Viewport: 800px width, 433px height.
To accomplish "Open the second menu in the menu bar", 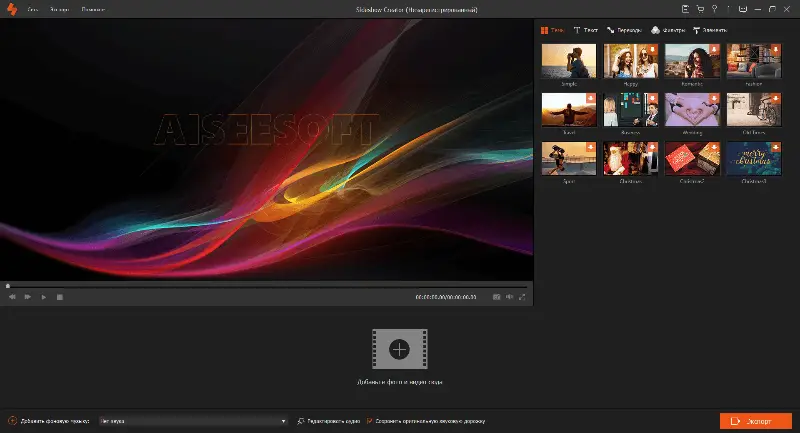I will [60, 10].
